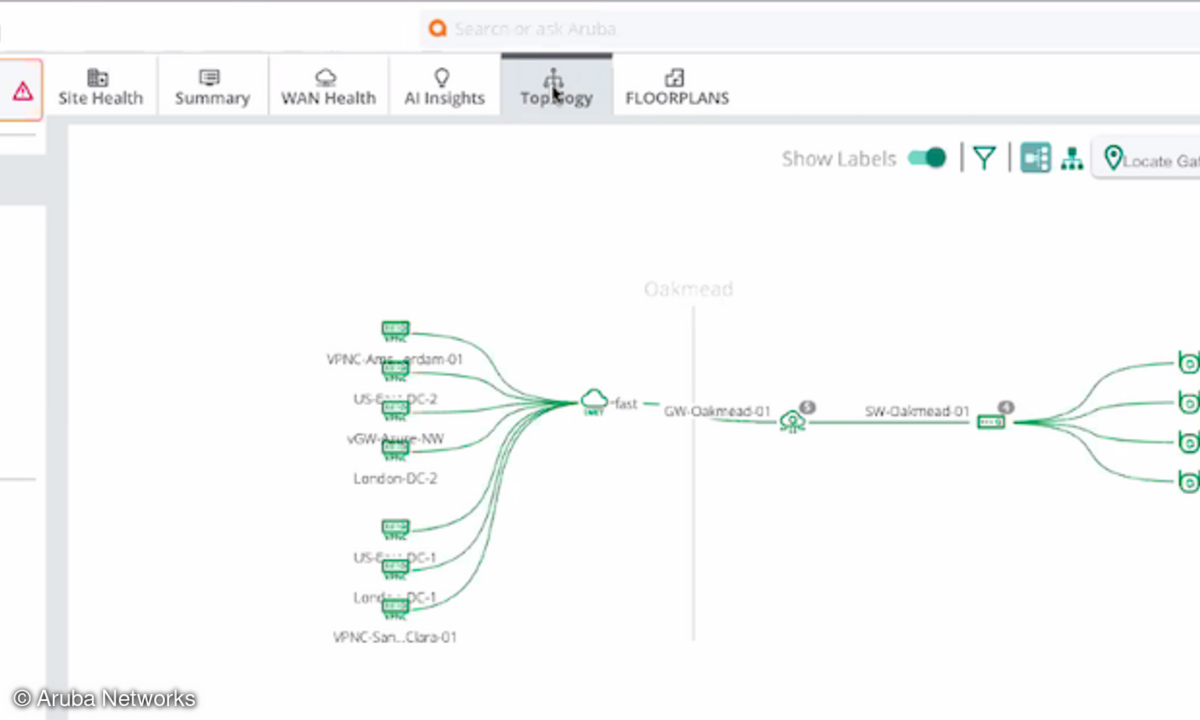The height and width of the screenshot is (720, 1200).
Task: Click the SW-Oakmead-01 switch icon
Action: coord(991,423)
